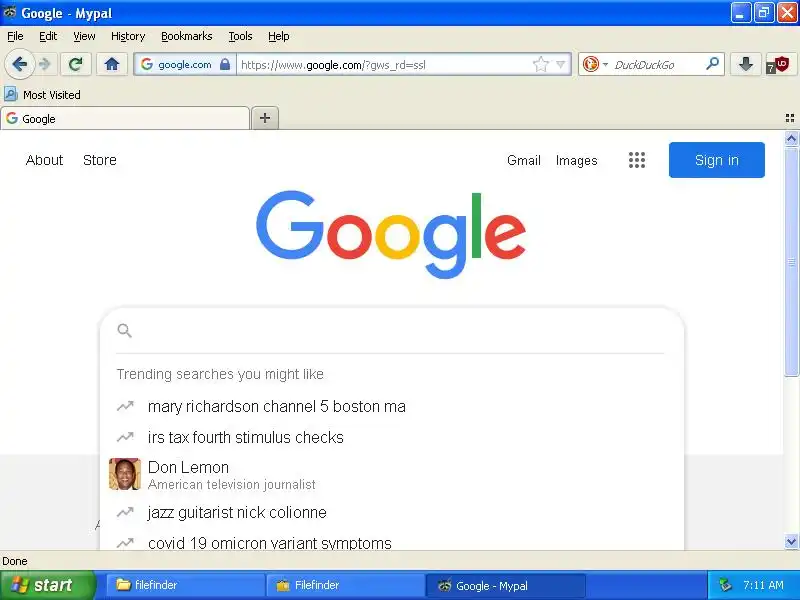Reload the page with the green refresh icon

tap(76, 64)
